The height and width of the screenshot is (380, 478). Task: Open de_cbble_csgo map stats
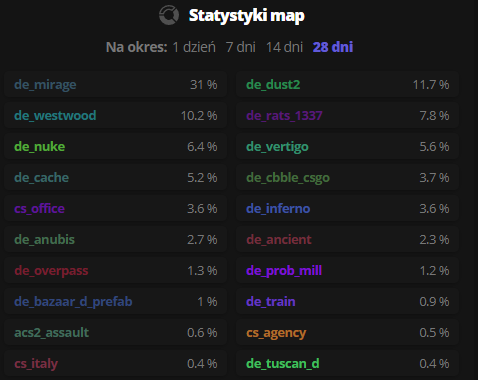(288, 178)
